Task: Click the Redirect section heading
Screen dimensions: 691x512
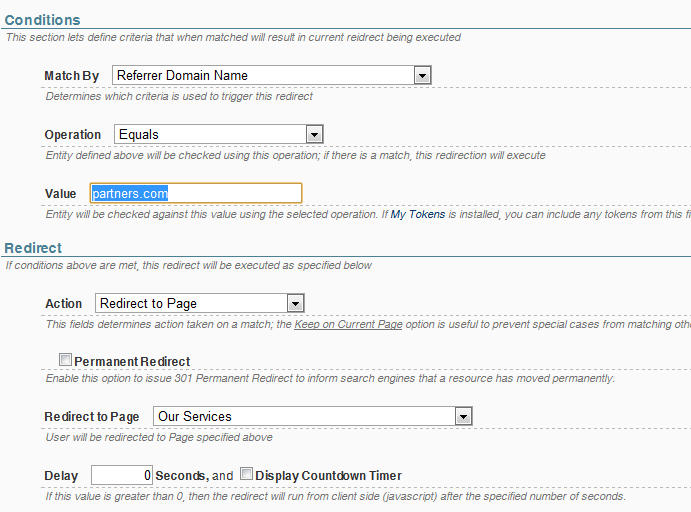Action: (x=33, y=248)
